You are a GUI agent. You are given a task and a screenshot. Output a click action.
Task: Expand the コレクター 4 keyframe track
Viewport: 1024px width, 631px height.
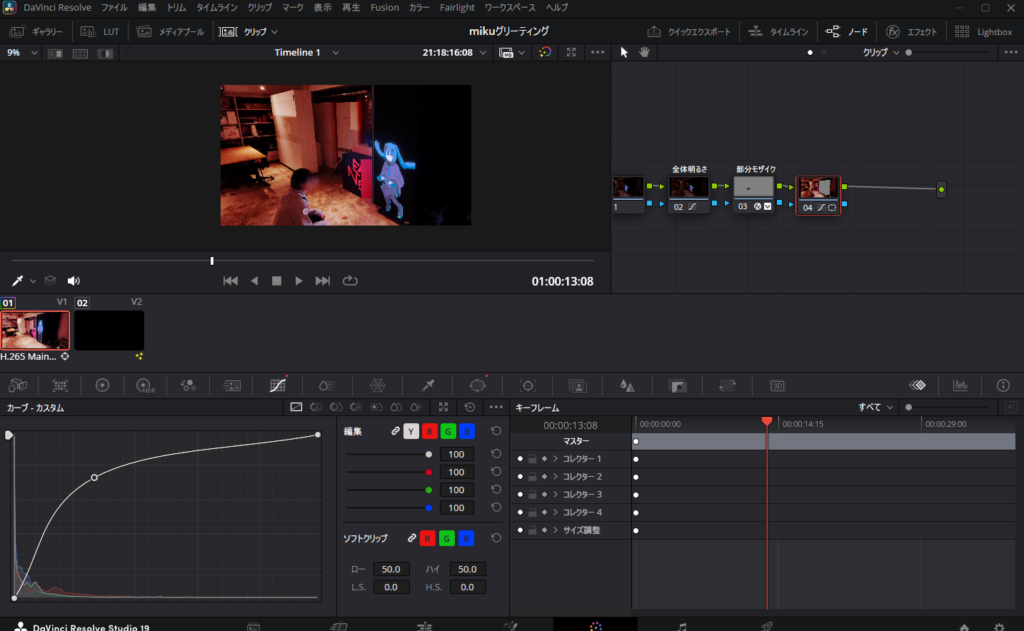(x=555, y=512)
